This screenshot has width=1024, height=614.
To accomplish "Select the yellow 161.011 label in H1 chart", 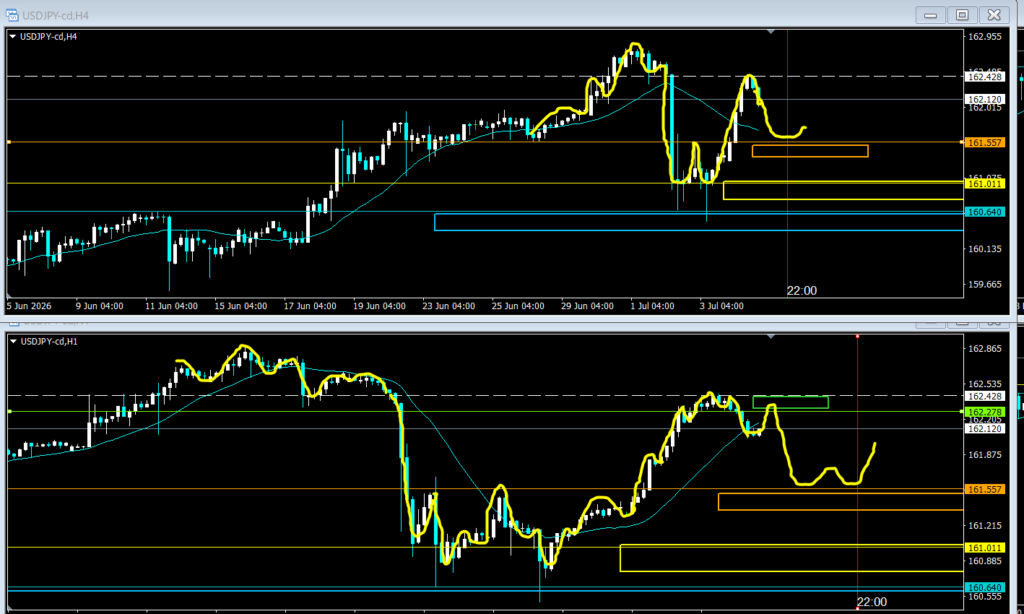I will pos(984,548).
